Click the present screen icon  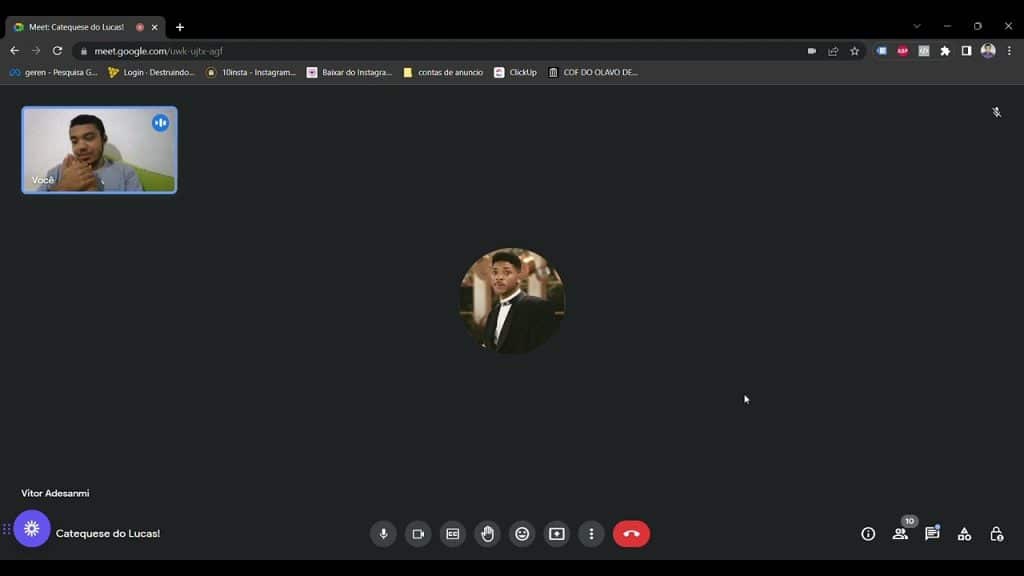coord(557,534)
